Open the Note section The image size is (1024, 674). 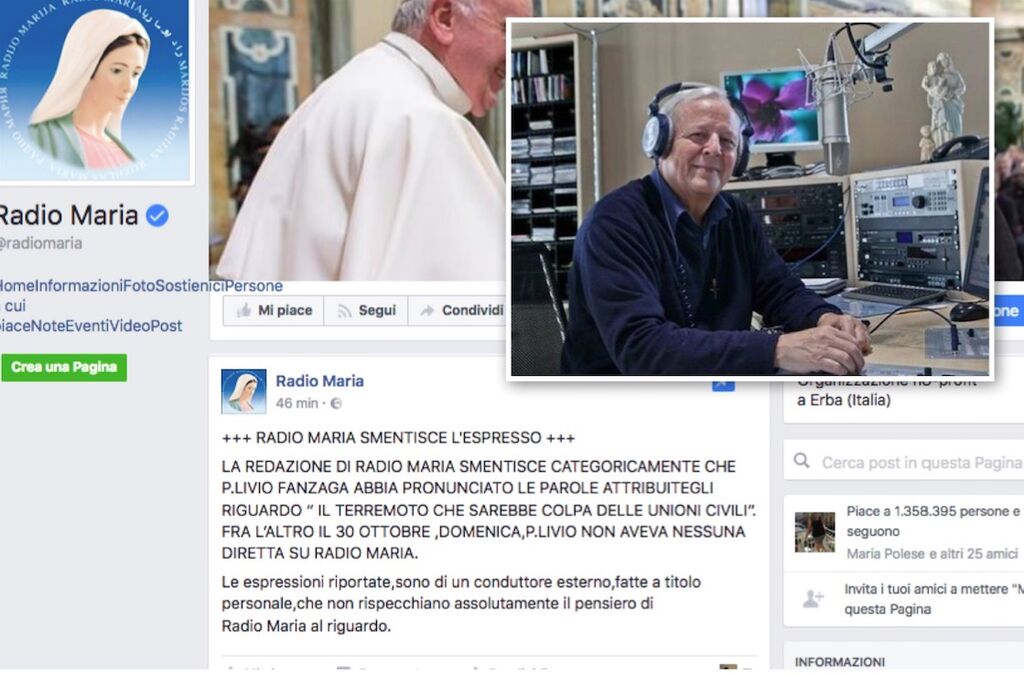(x=48, y=326)
